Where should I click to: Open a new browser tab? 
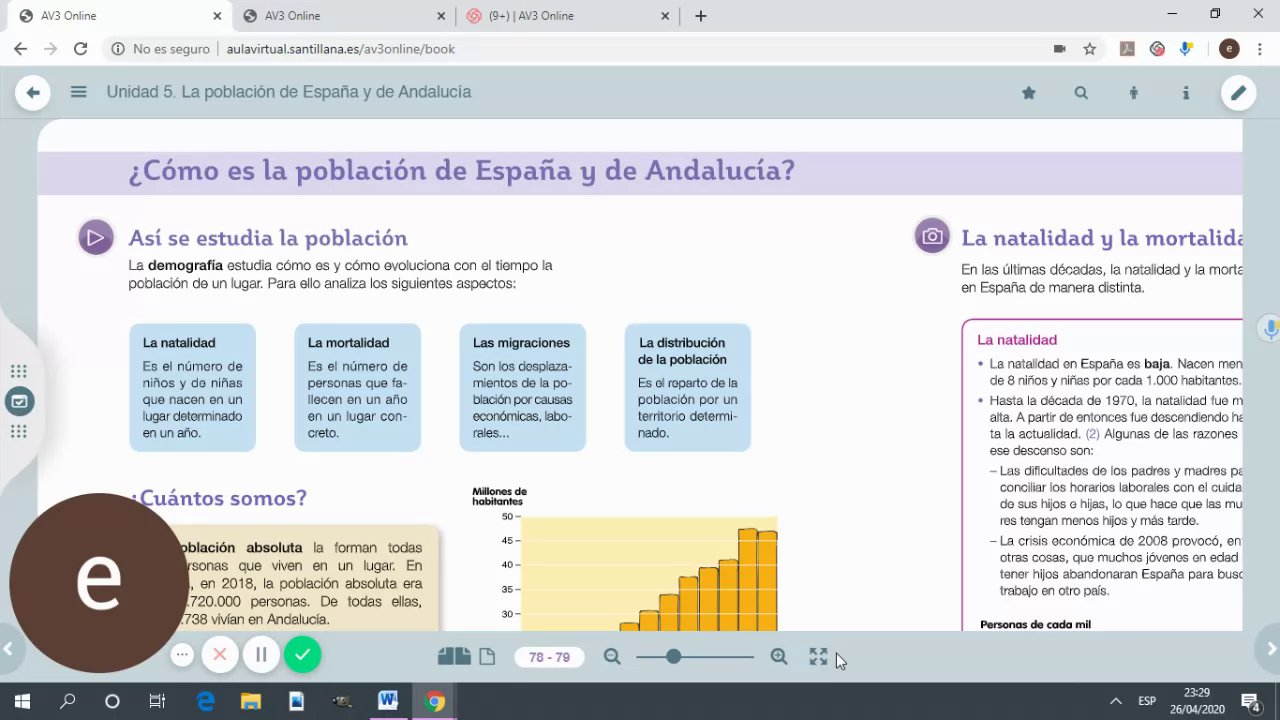(701, 16)
